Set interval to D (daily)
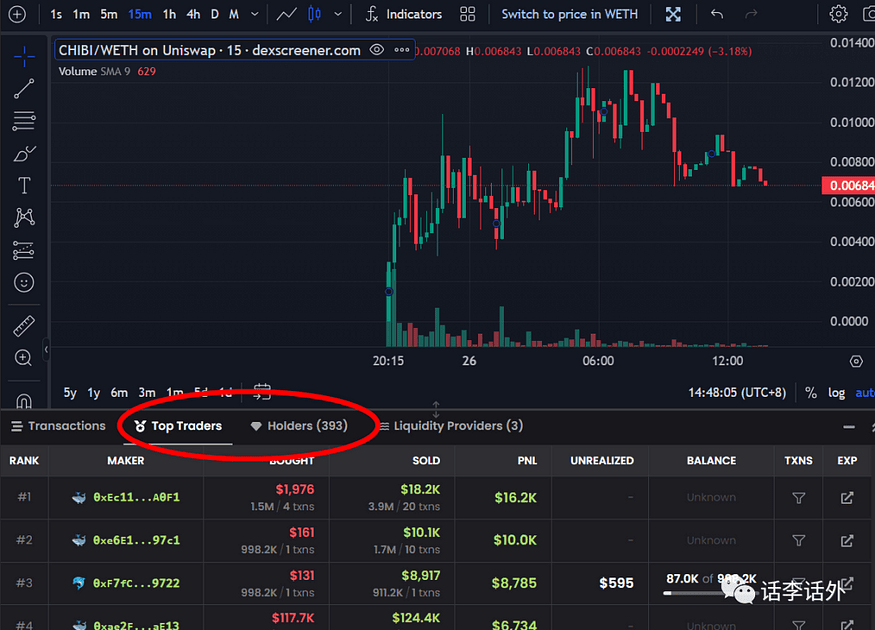Image resolution: width=875 pixels, height=630 pixels. coord(215,14)
